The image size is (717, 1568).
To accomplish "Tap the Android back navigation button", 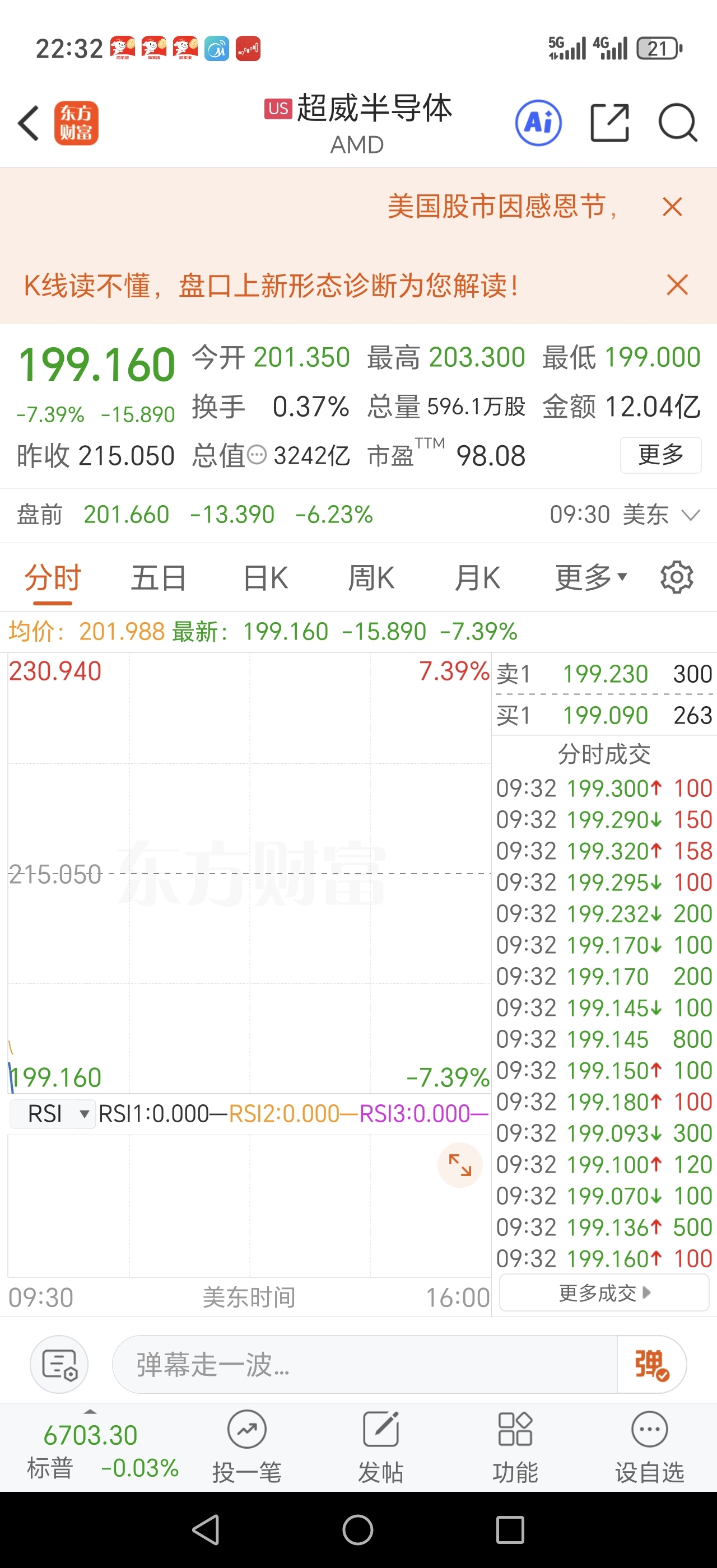I will (x=206, y=1530).
